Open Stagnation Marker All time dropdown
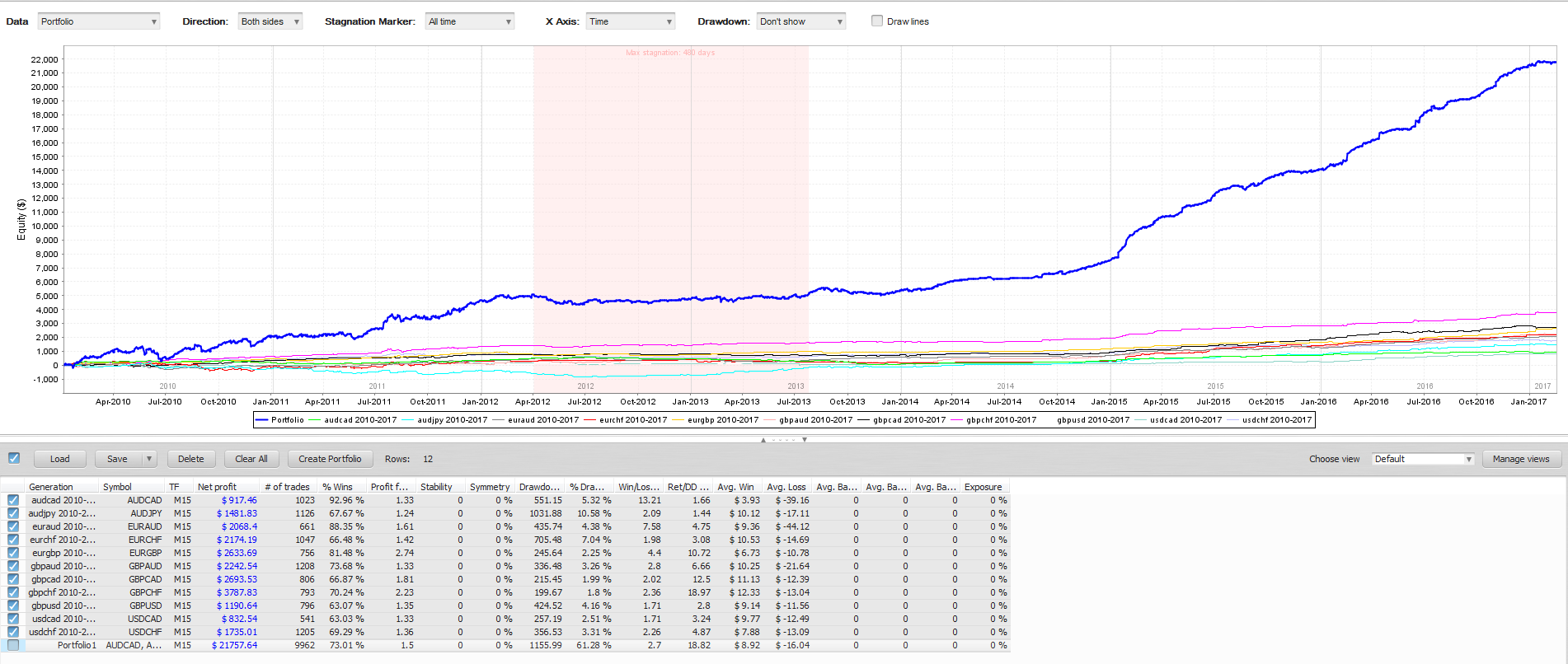 pyautogui.click(x=470, y=21)
